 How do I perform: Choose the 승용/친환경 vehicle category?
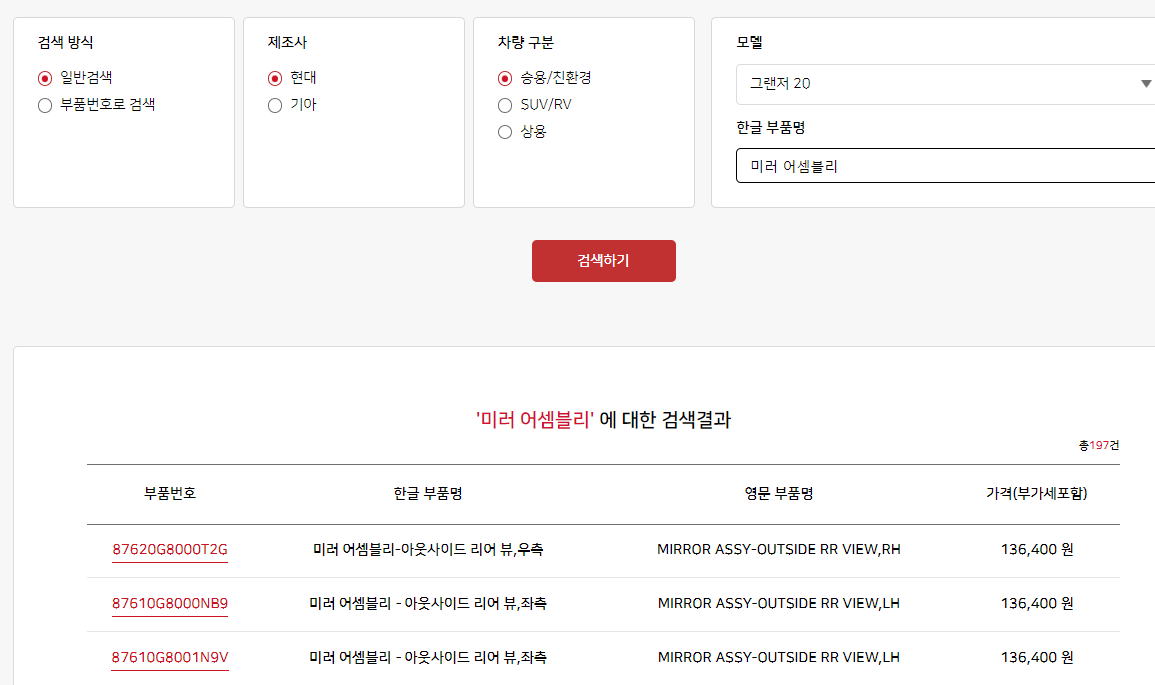tap(505, 77)
